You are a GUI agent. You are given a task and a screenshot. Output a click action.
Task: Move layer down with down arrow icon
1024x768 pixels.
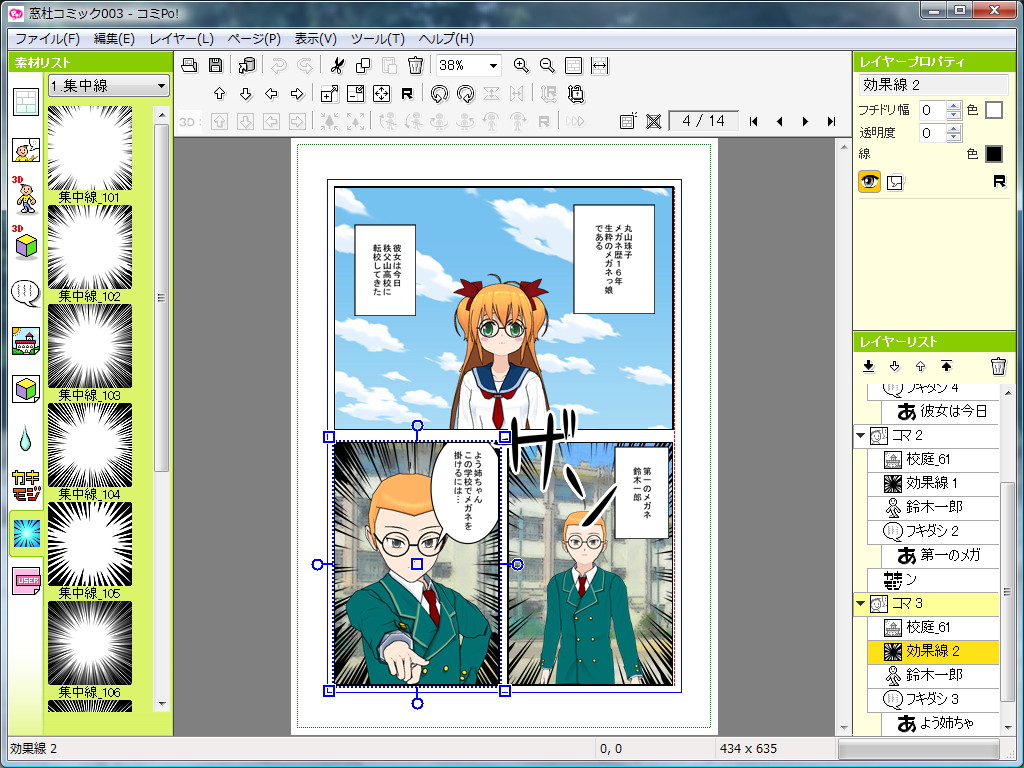pyautogui.click(x=246, y=94)
